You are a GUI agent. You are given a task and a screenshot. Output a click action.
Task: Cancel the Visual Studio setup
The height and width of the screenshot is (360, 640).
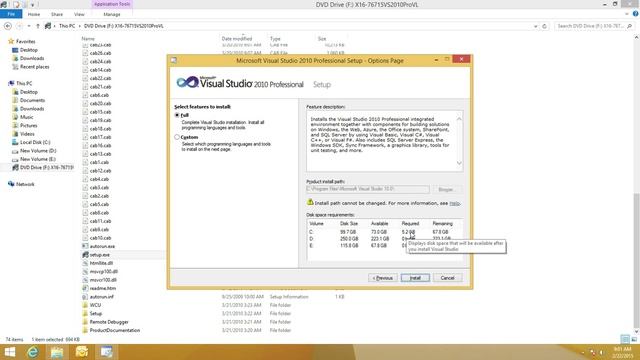(x=447, y=278)
